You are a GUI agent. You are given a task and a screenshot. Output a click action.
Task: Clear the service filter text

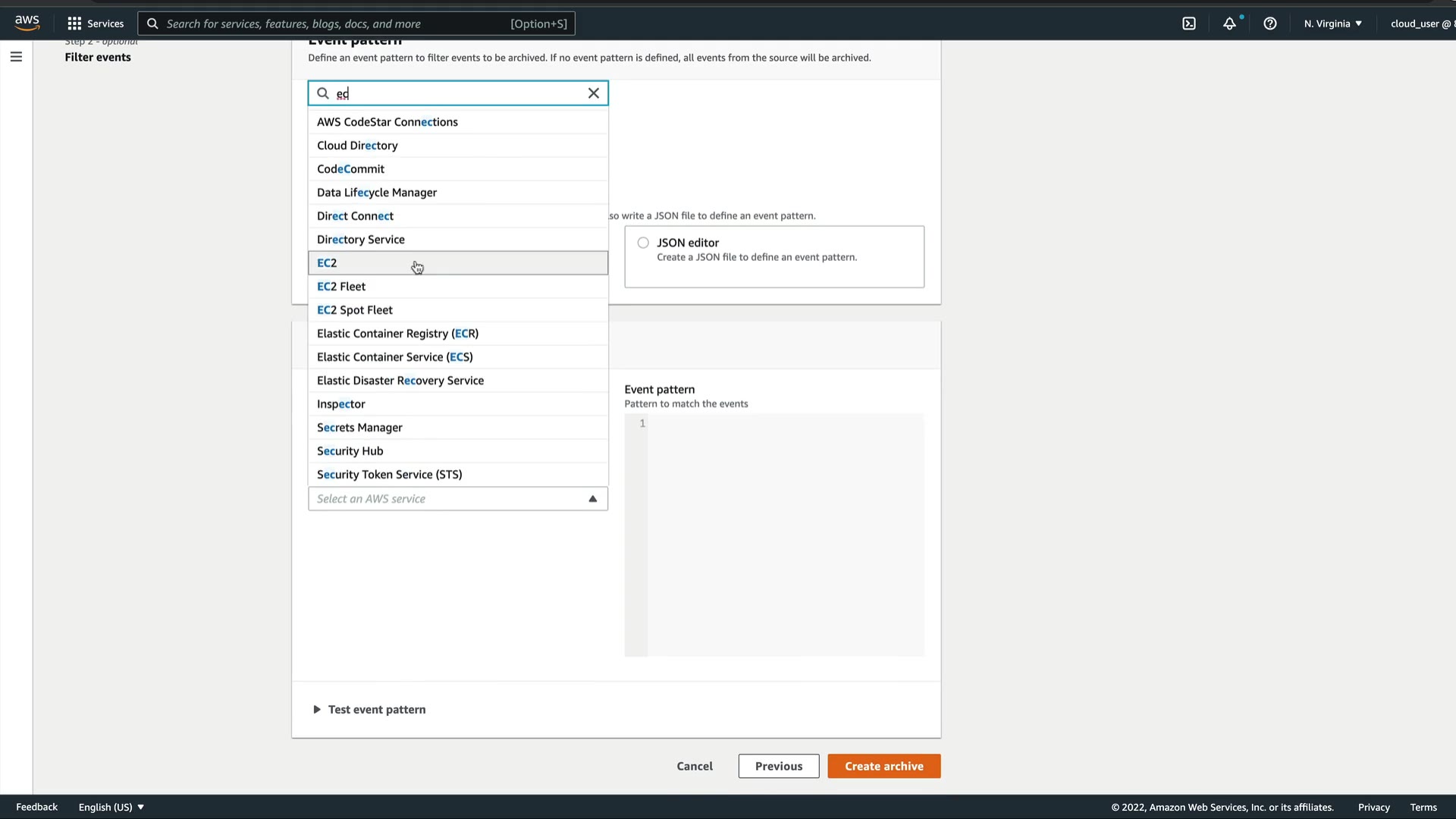click(x=594, y=93)
